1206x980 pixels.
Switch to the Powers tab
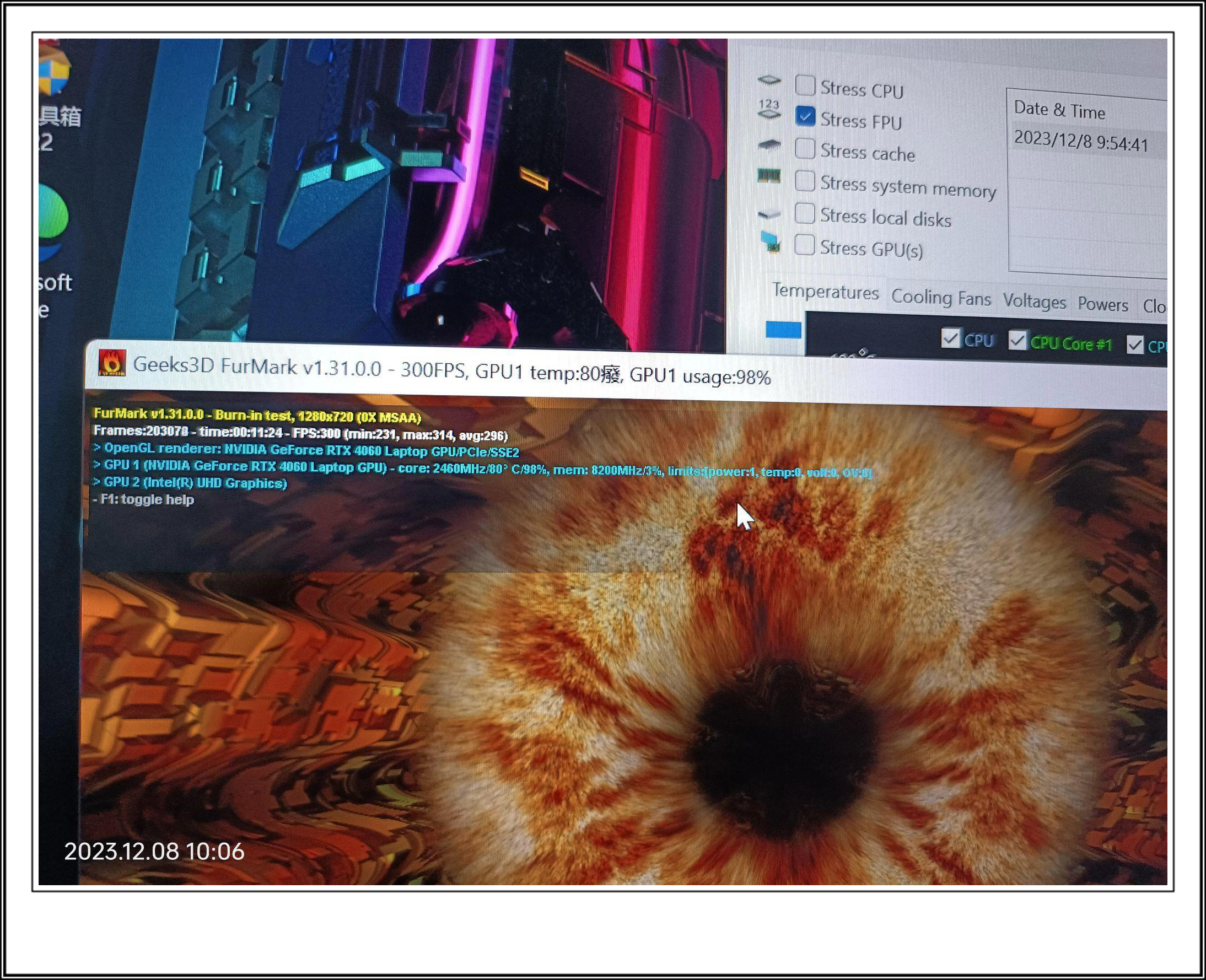(1102, 304)
